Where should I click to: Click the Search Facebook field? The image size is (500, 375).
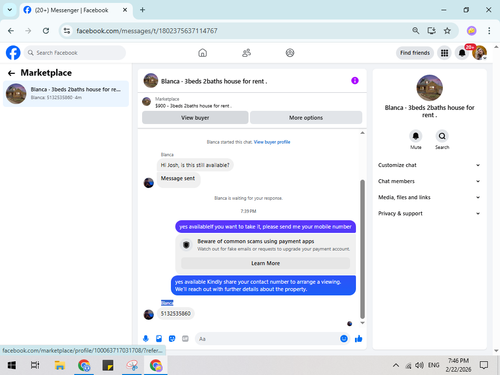(75, 53)
